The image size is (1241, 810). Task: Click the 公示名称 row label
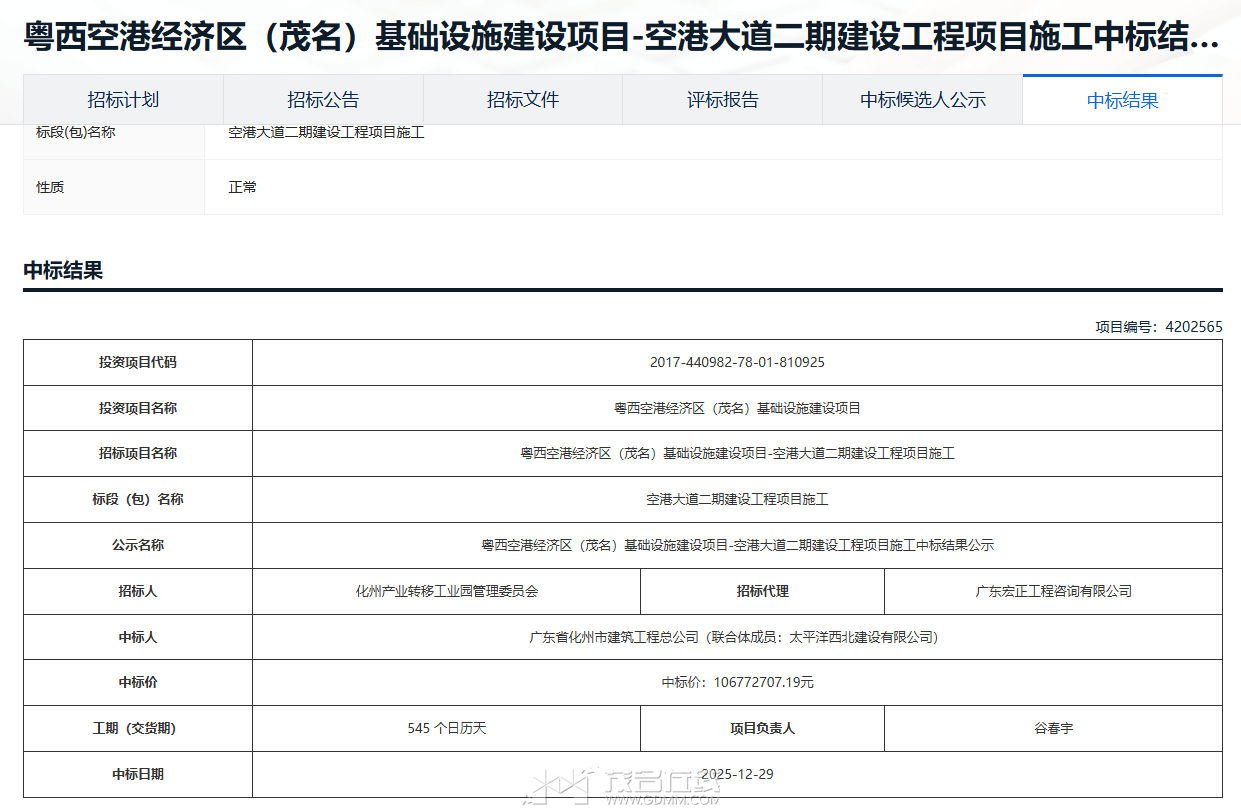point(138,545)
